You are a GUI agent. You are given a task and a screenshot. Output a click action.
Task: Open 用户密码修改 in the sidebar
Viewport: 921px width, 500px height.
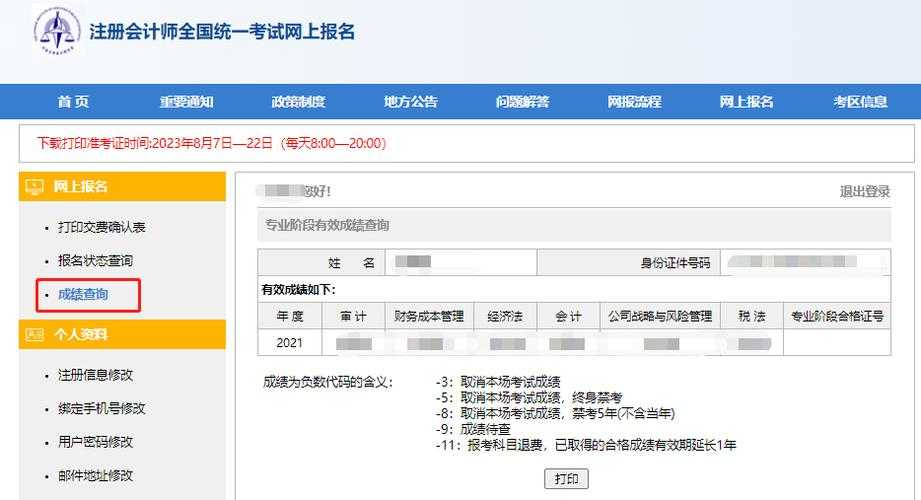pyautogui.click(x=95, y=442)
